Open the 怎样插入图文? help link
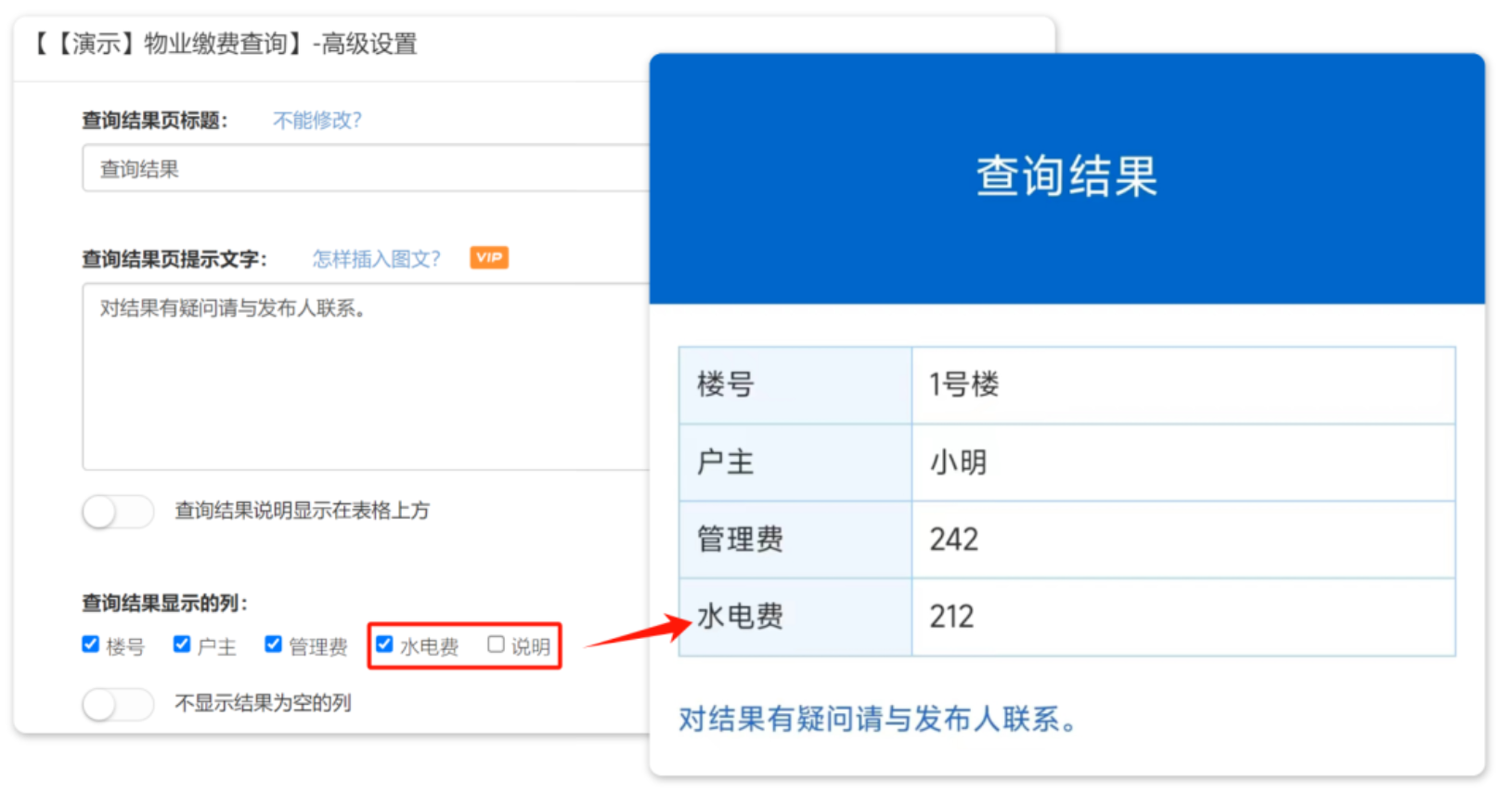 click(x=376, y=259)
